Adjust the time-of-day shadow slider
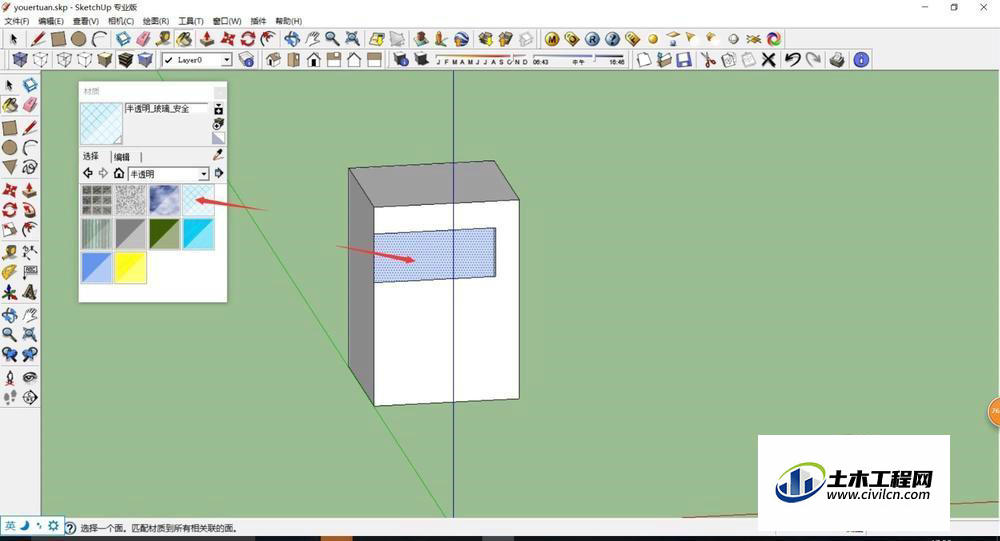This screenshot has height=541, width=1000. coord(578,60)
